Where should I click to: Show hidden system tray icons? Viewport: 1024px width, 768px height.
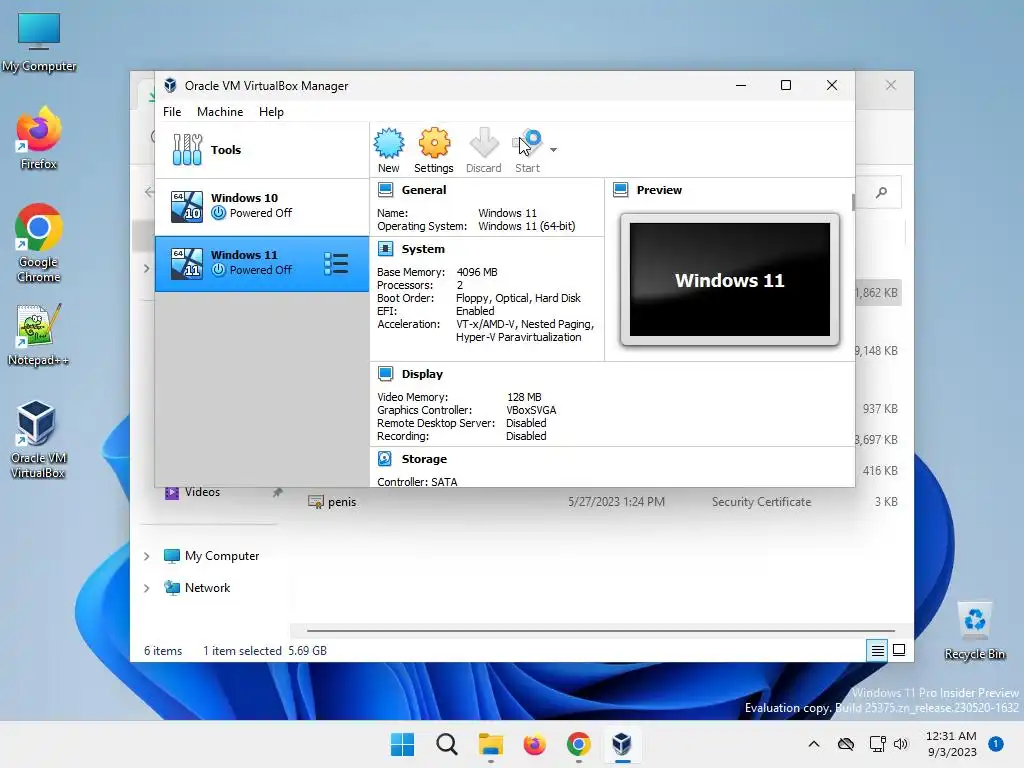(x=814, y=744)
